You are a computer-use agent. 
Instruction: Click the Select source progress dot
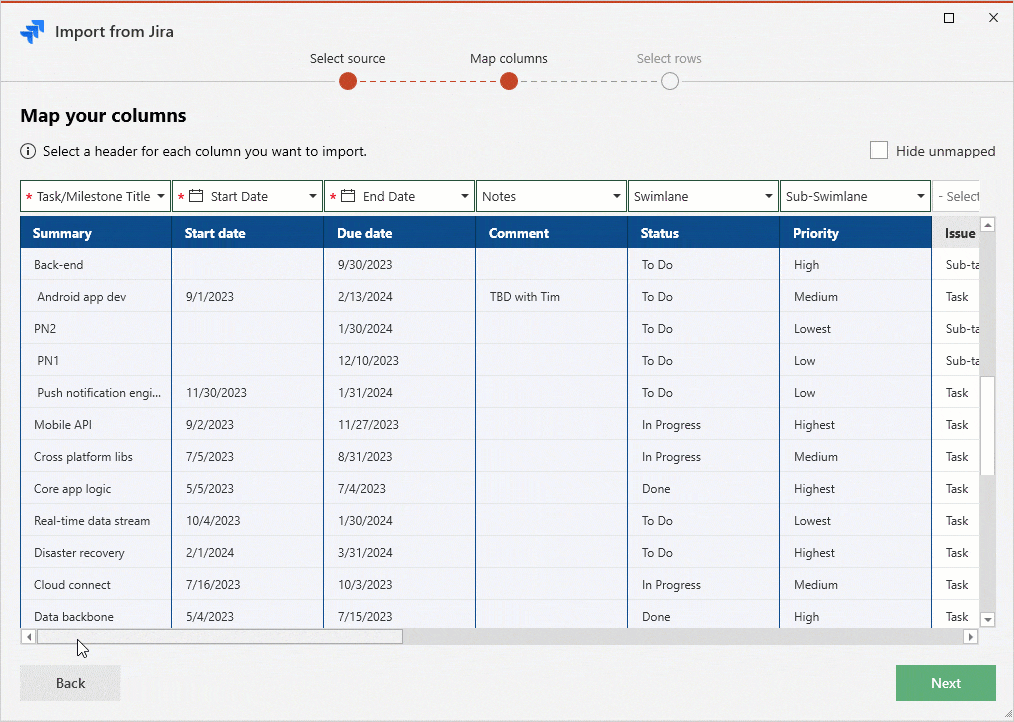pyautogui.click(x=347, y=81)
